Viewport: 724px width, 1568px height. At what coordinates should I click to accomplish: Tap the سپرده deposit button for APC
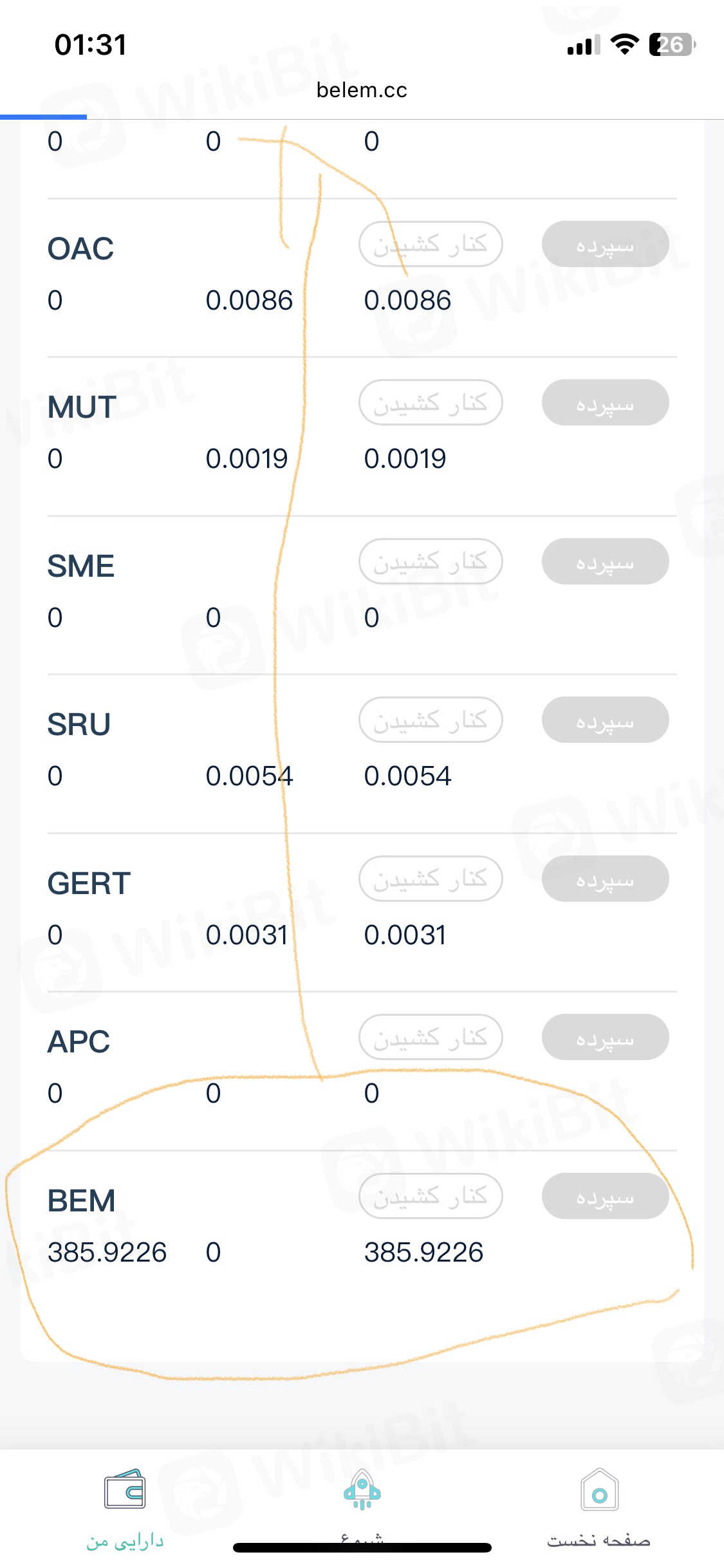click(605, 1037)
